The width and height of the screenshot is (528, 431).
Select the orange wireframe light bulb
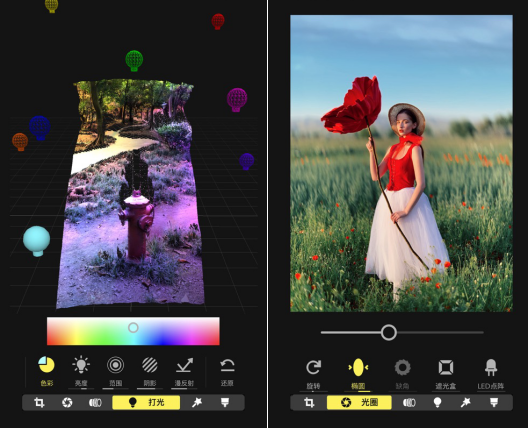tap(20, 142)
